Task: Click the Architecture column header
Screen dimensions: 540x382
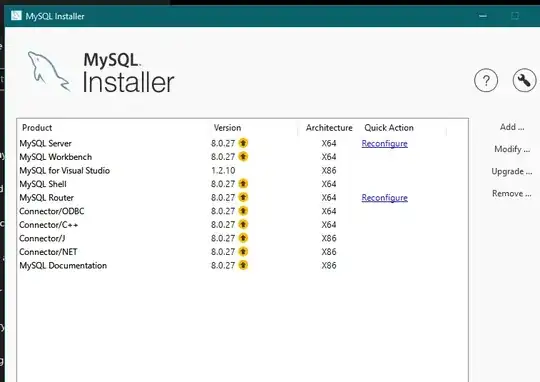Action: pos(329,128)
